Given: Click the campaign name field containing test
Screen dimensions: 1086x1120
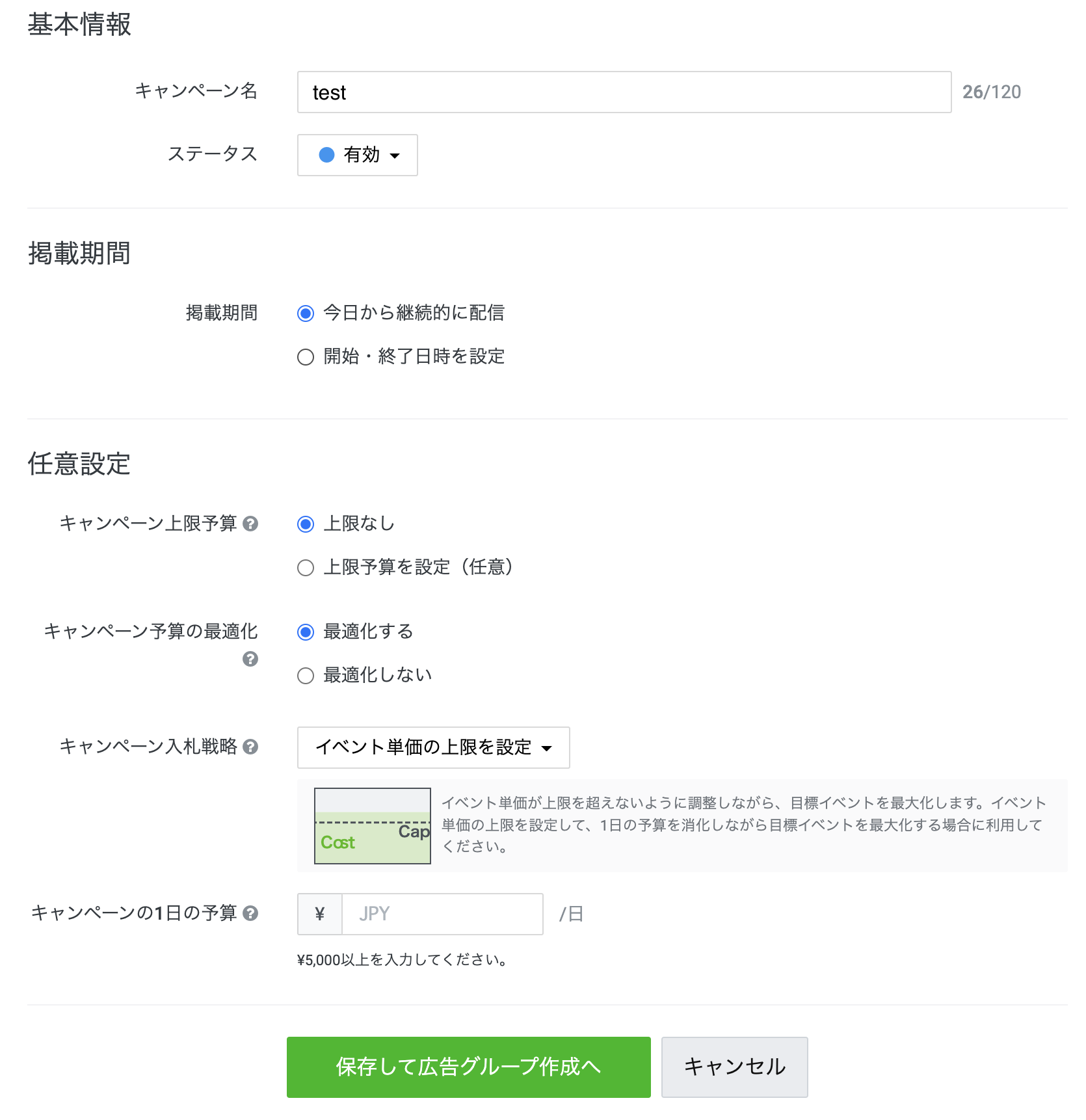Looking at the screenshot, I should (x=624, y=92).
